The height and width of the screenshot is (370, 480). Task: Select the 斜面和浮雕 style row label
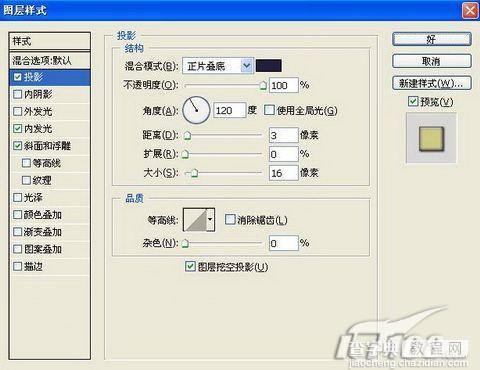click(x=47, y=146)
